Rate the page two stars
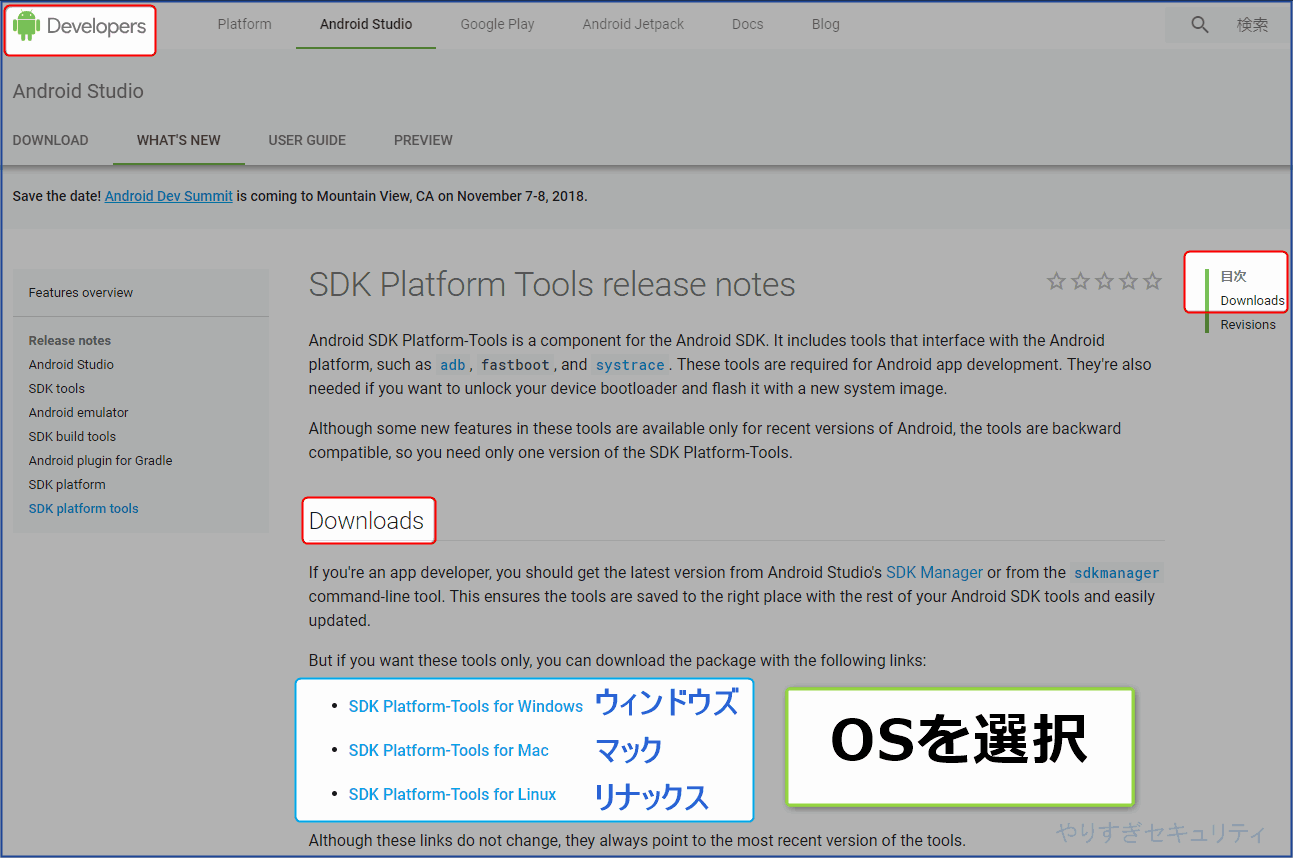1293x858 pixels. click(1080, 281)
